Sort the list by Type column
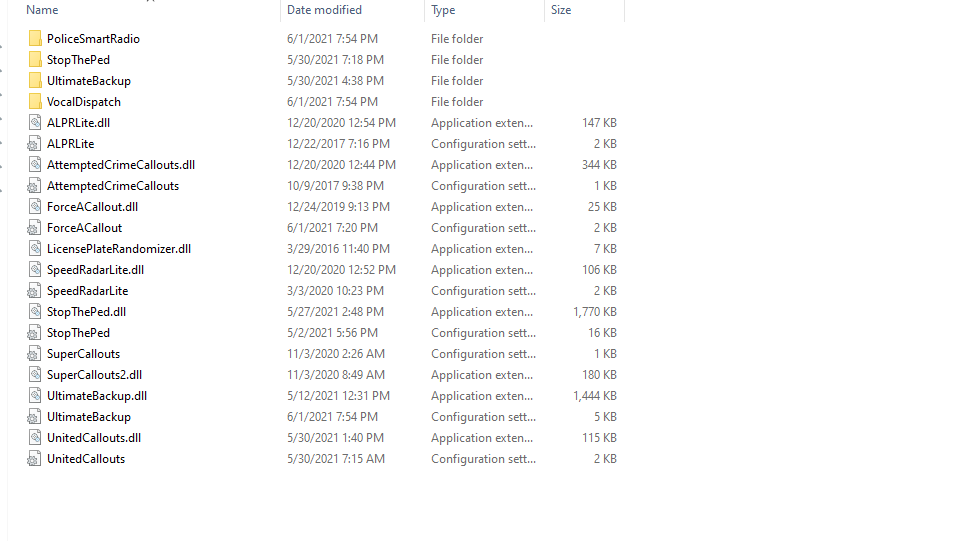This screenshot has width=978, height=541. coord(443,10)
